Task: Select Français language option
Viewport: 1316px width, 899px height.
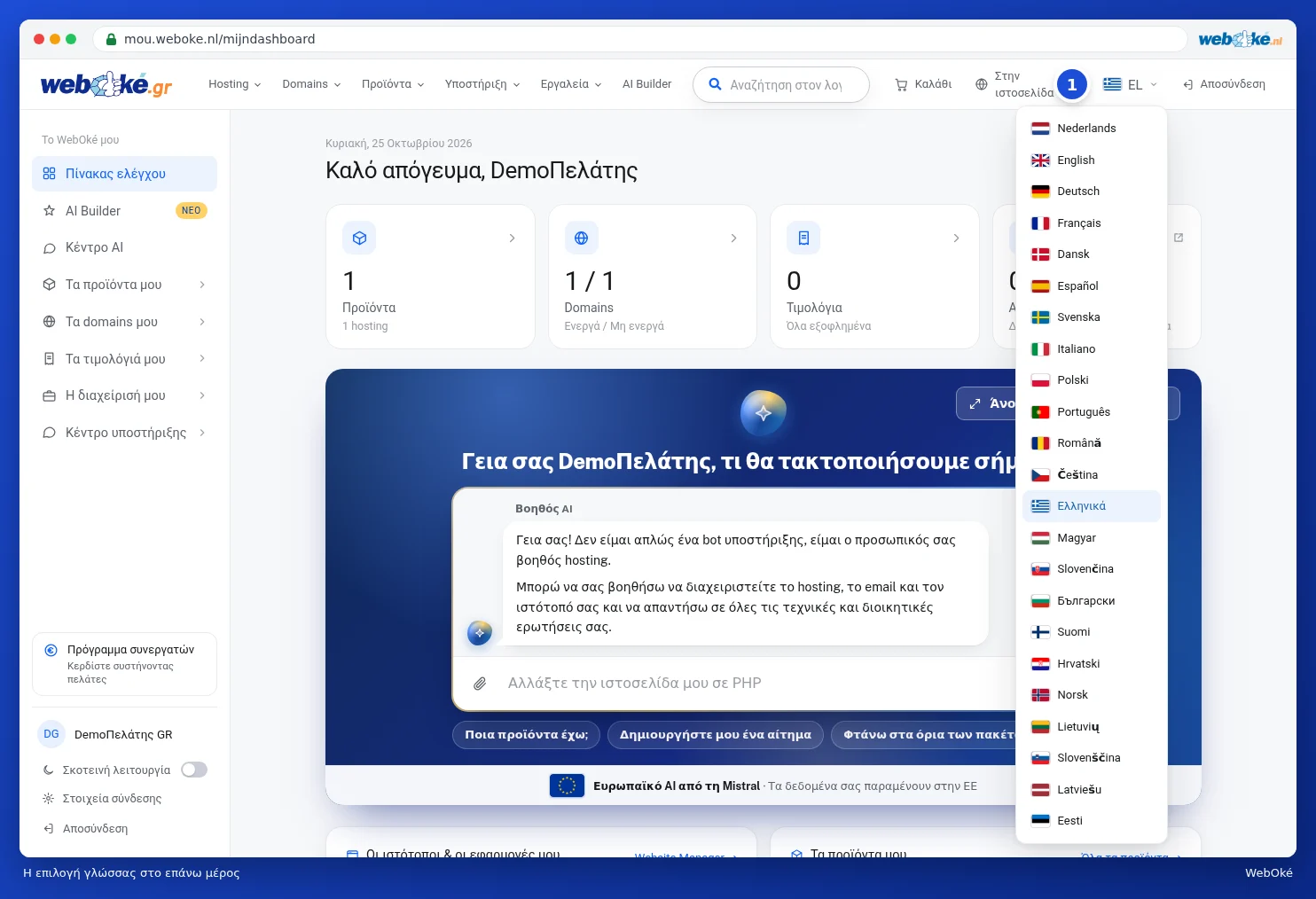Action: click(1091, 223)
